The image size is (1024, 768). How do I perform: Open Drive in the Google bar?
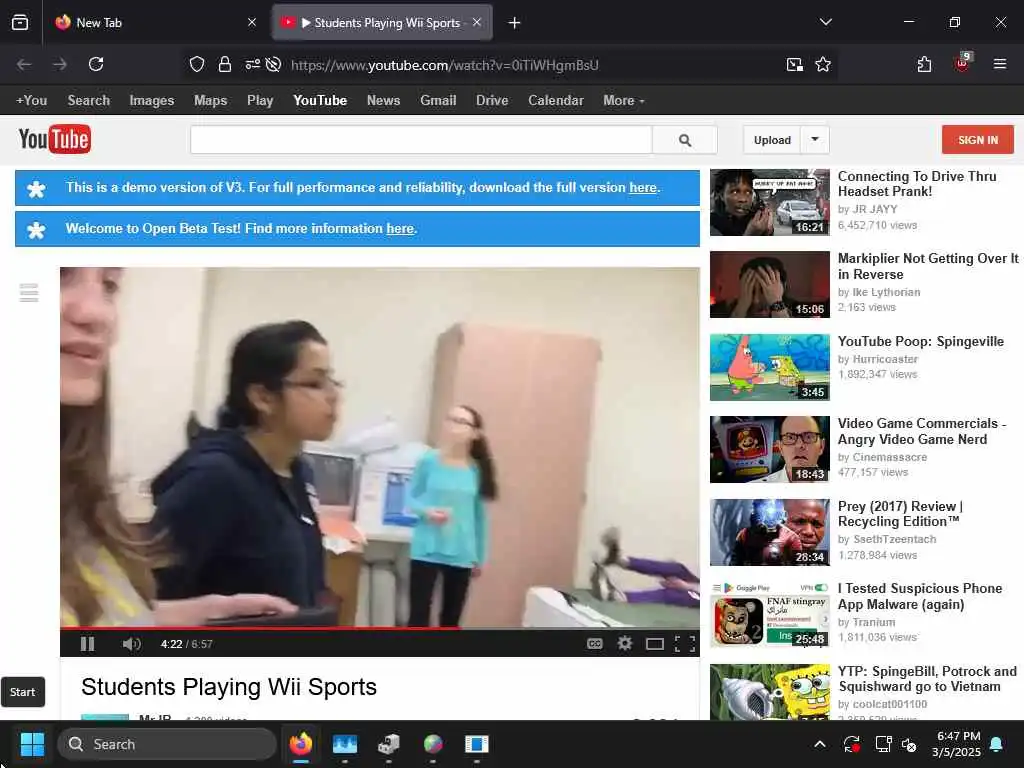[x=492, y=101]
